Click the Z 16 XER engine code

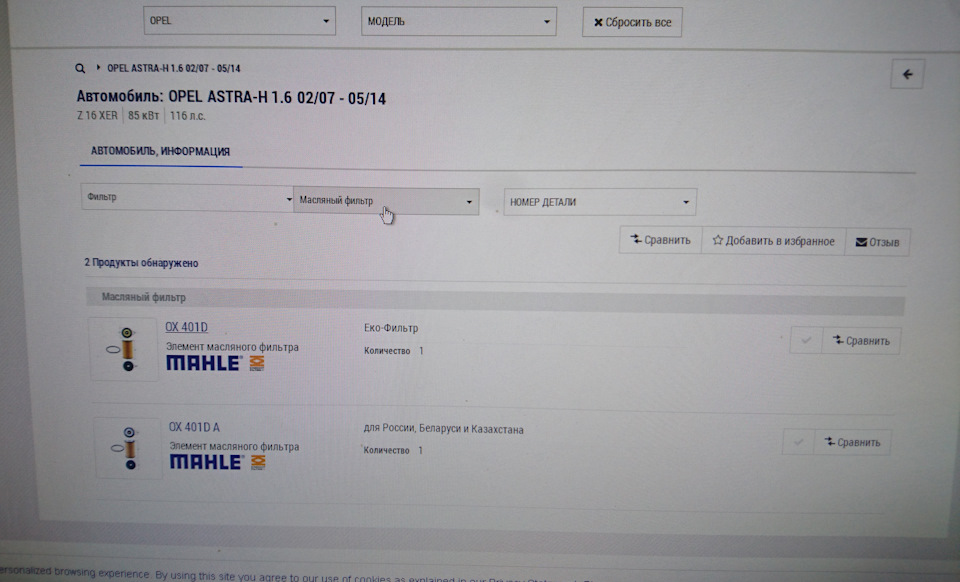point(97,115)
